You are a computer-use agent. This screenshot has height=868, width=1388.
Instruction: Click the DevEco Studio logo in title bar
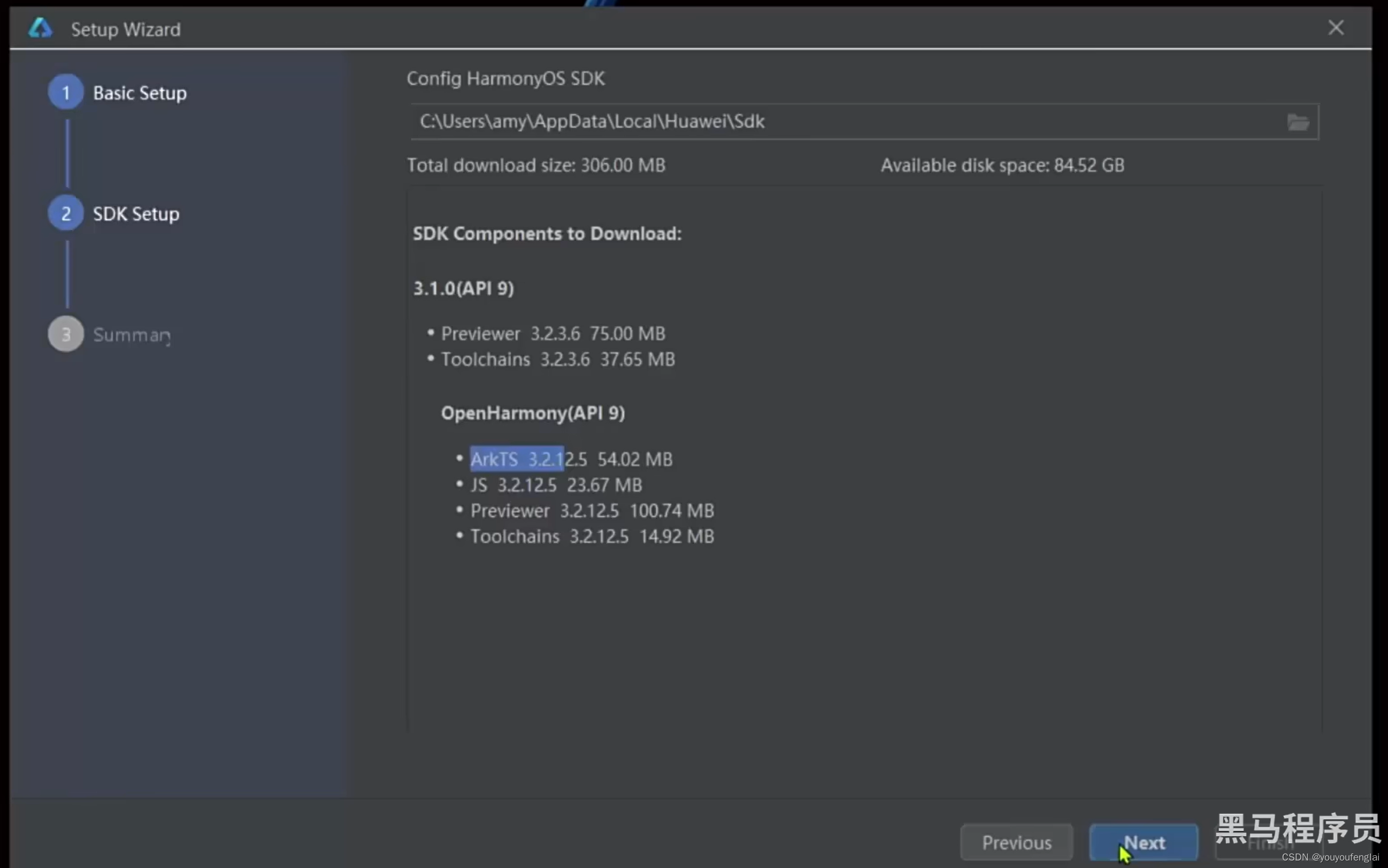pos(40,28)
